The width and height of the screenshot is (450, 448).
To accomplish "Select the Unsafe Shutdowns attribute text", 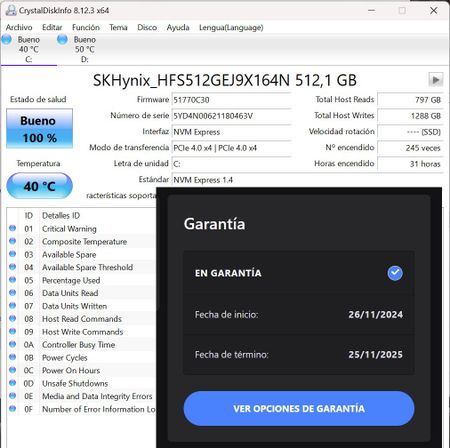I will (75, 383).
